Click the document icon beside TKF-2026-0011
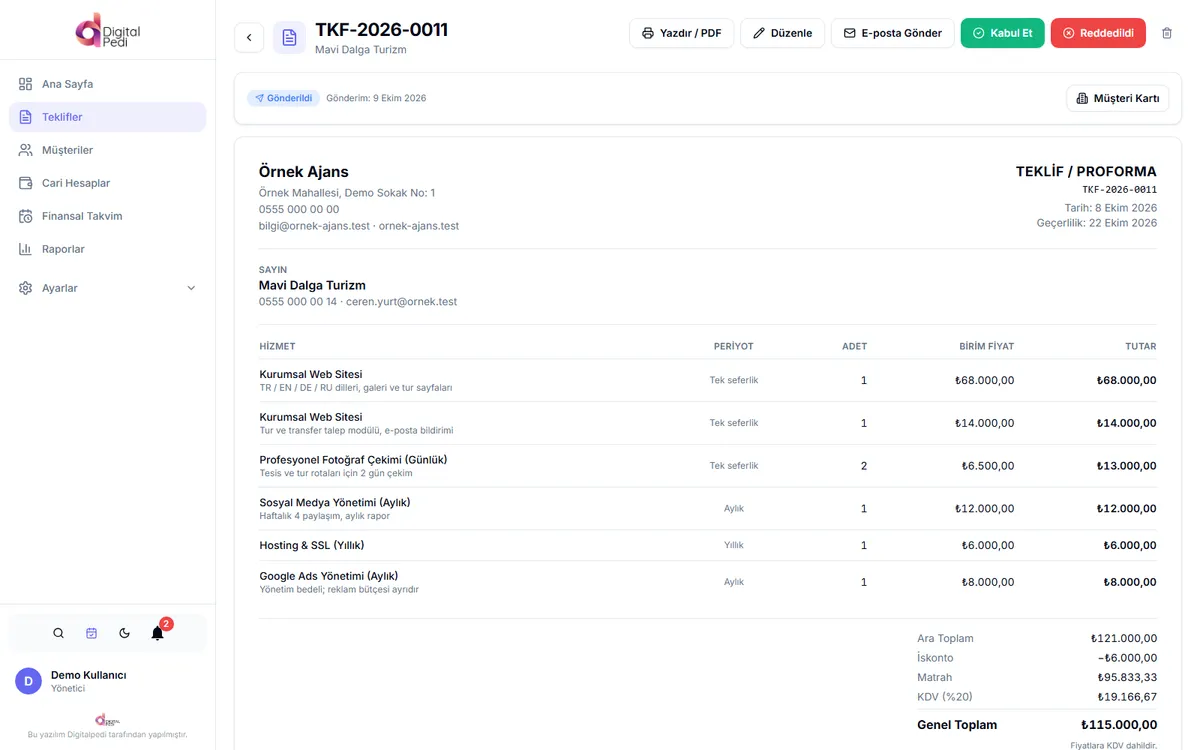 (289, 38)
